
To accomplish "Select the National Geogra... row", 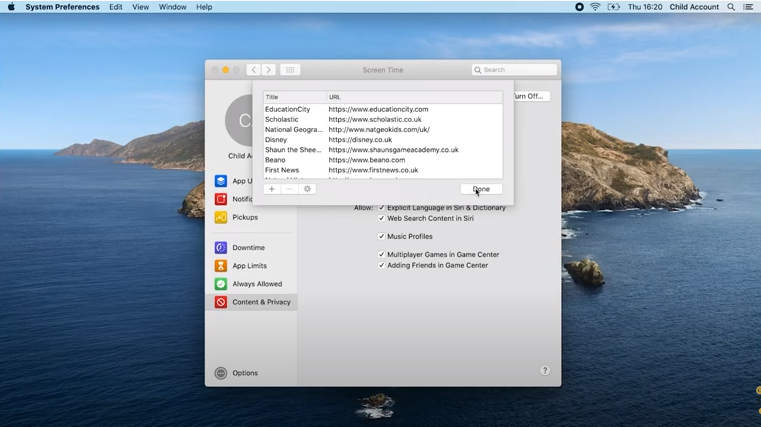I will [383, 130].
